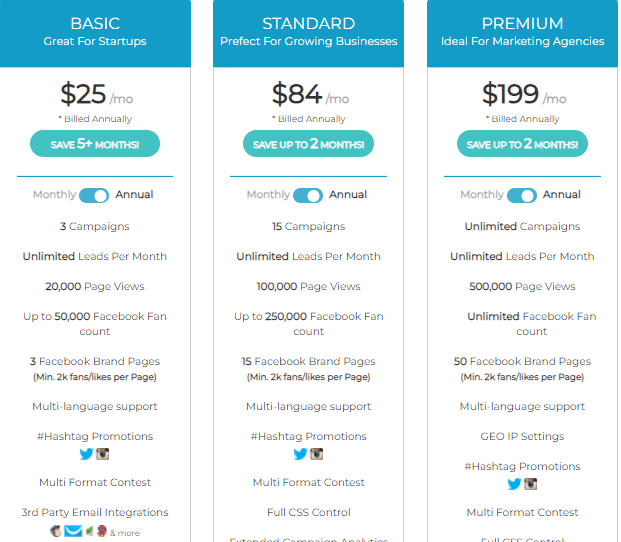Click Save Up To 2 Months in the Premium plan
Viewport: 621px width, 542px height.
coord(522,144)
